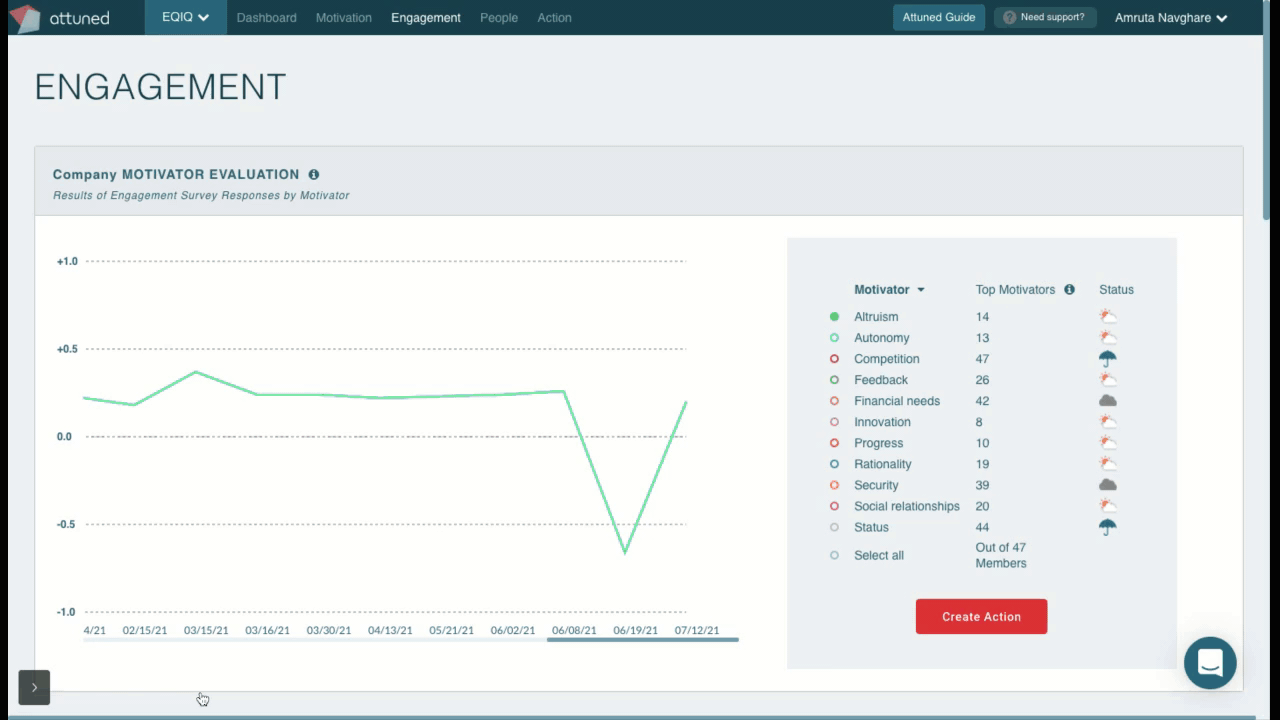
Task: Click Progress weather status icon
Action: coord(1107,443)
